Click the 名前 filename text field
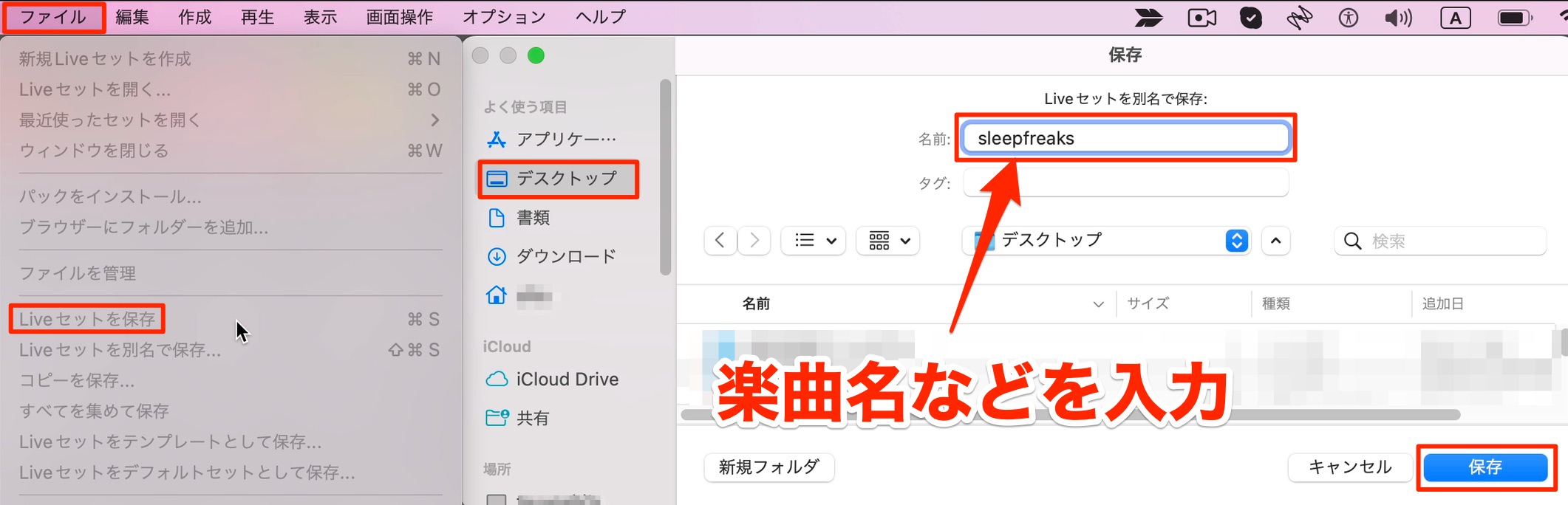 pyautogui.click(x=1125, y=138)
